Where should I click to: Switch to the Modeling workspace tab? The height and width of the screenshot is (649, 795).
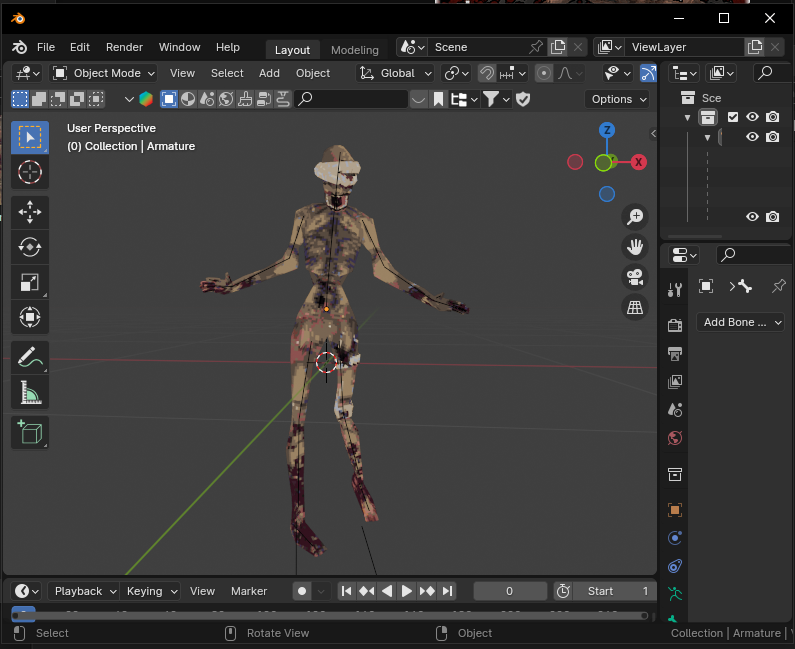pyautogui.click(x=355, y=50)
